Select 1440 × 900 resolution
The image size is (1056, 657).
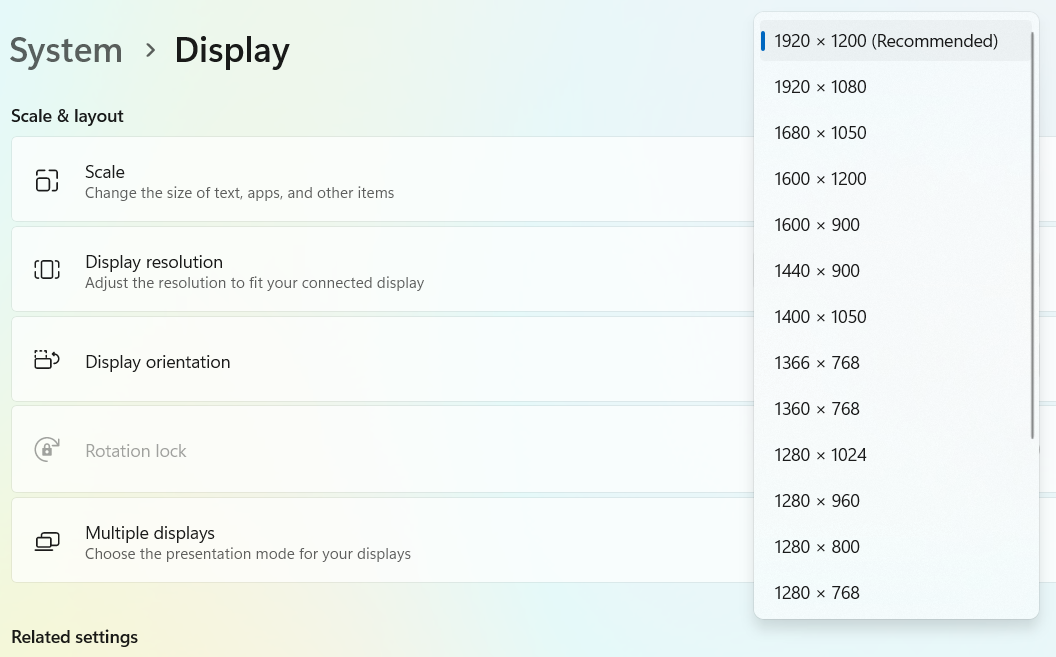pos(896,271)
